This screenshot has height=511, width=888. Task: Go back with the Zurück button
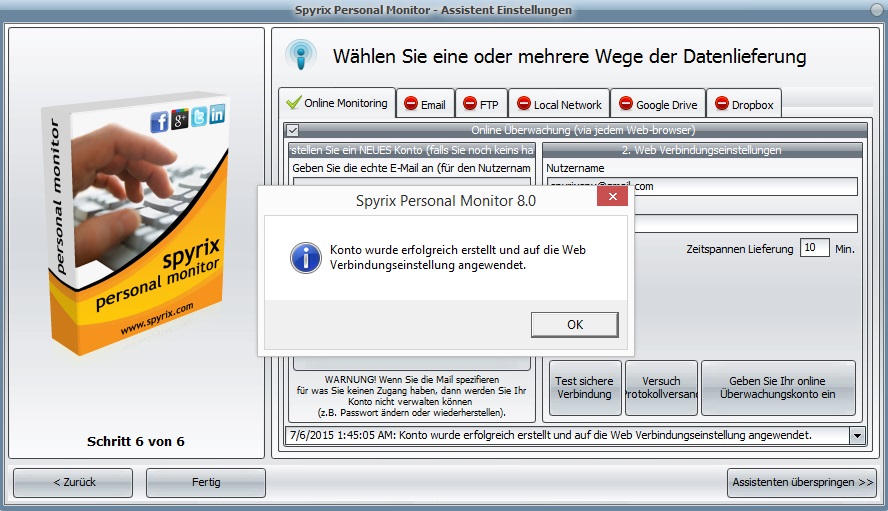[73, 483]
